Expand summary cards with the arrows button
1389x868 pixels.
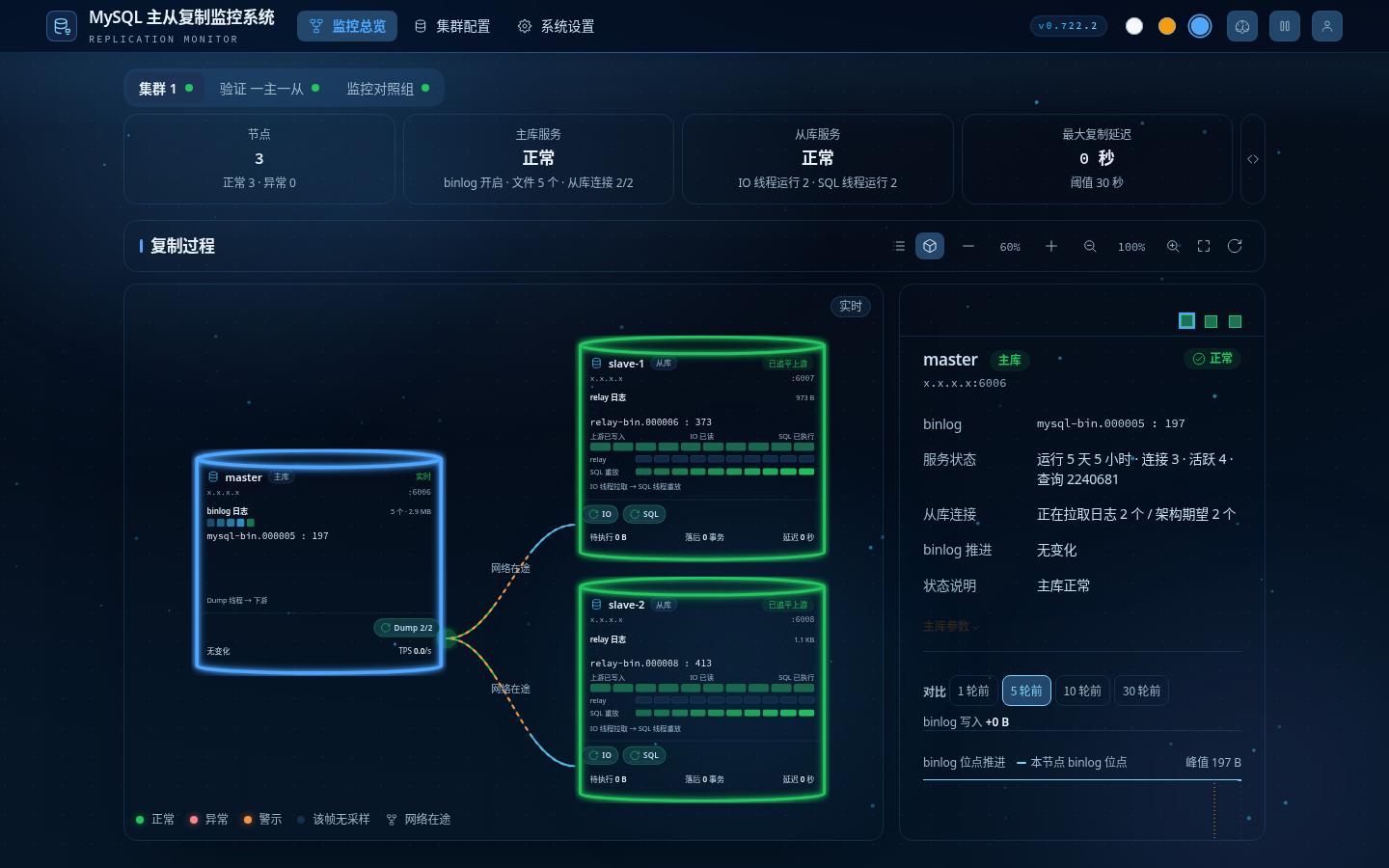coord(1253,159)
